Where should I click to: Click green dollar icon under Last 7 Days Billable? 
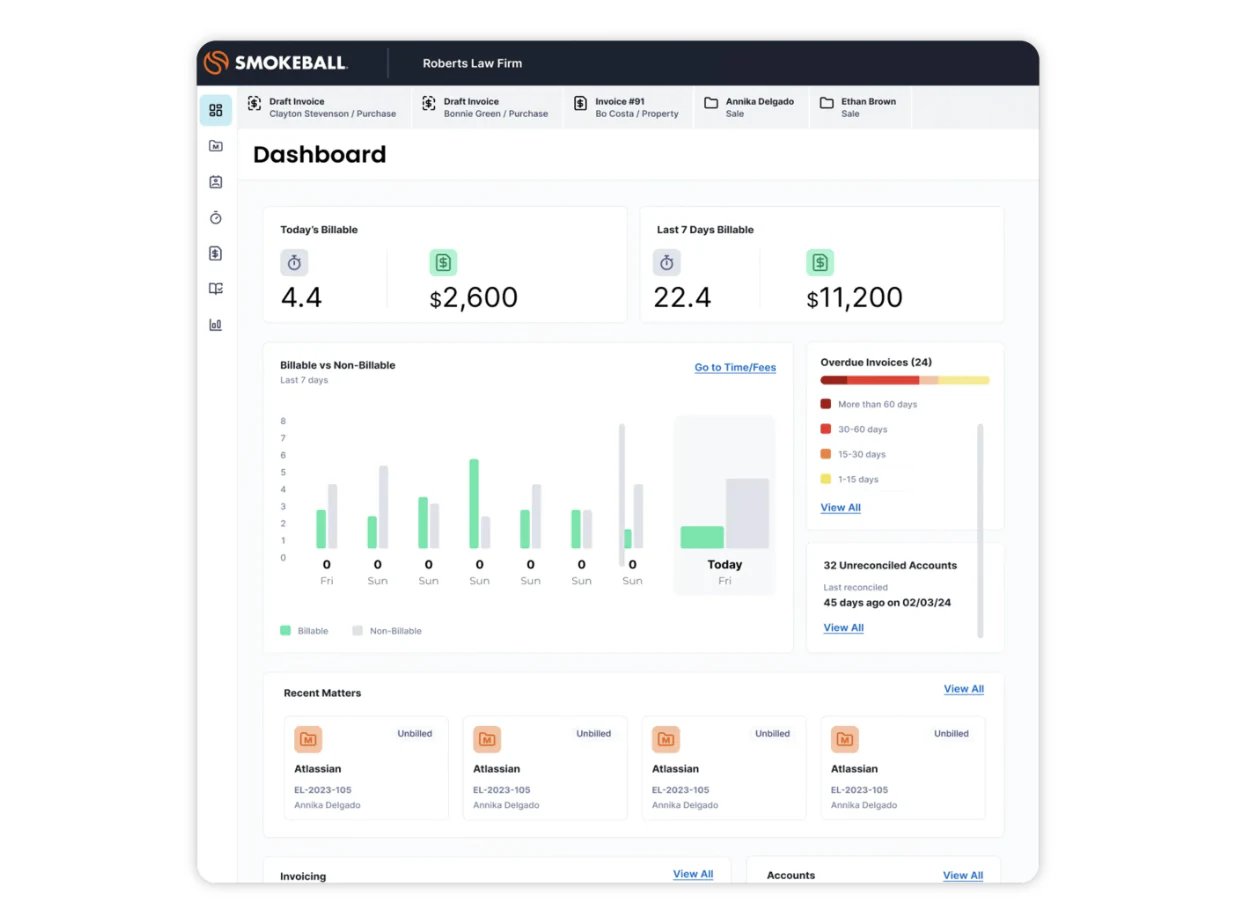(820, 263)
